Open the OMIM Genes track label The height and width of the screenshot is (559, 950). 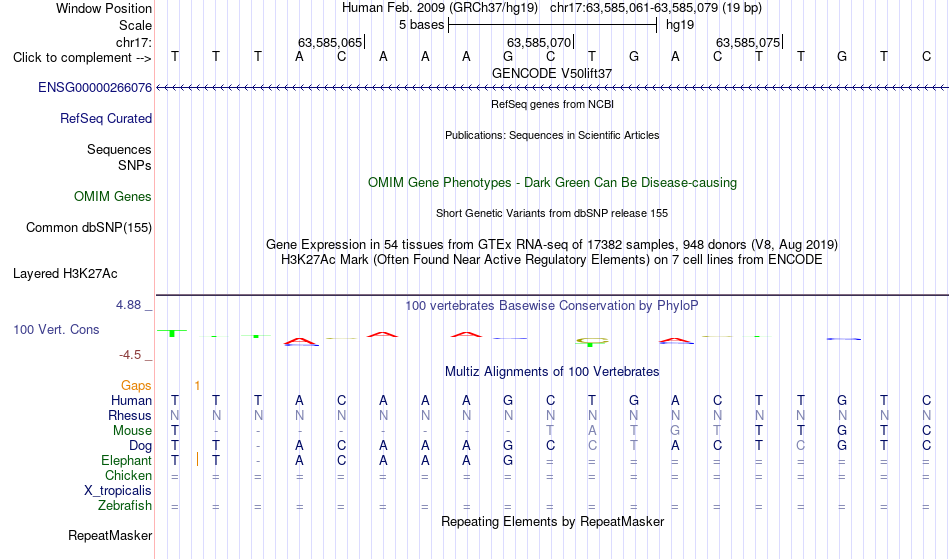tap(112, 196)
